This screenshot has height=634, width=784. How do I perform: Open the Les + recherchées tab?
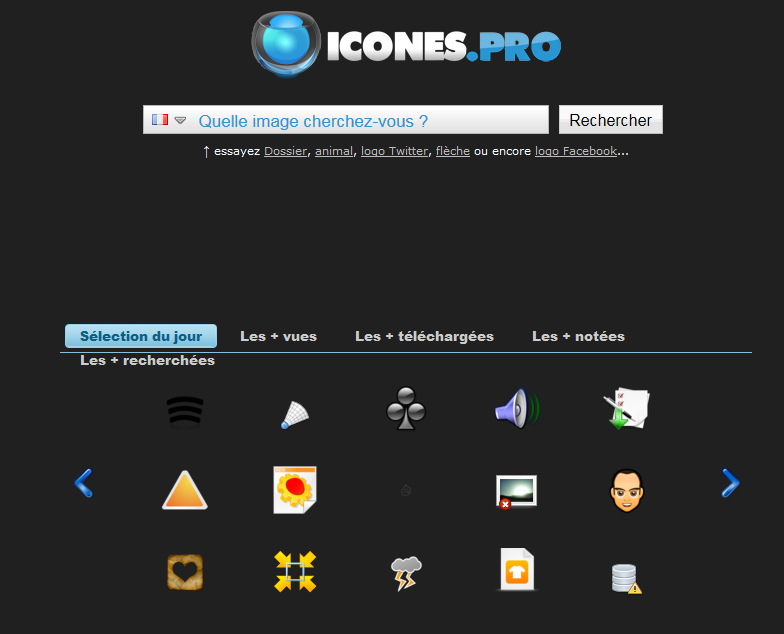(148, 360)
